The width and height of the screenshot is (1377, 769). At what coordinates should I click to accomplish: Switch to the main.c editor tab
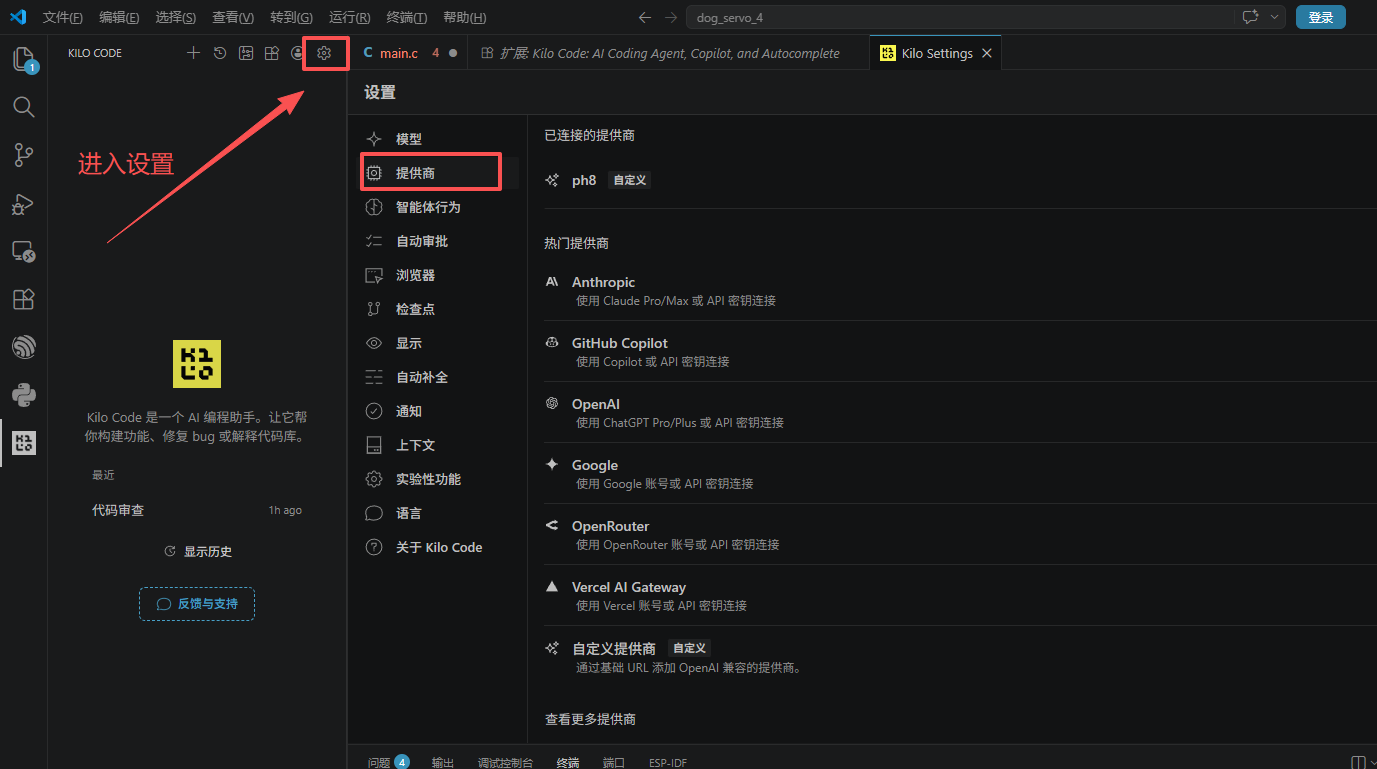tap(409, 53)
